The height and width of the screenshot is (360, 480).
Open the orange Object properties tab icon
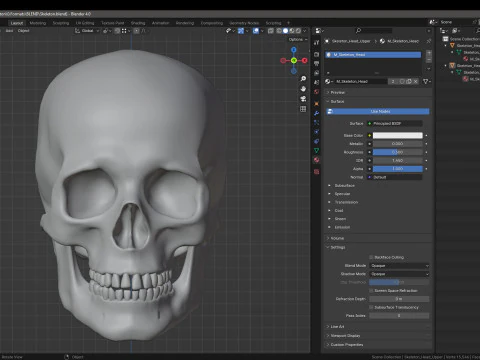pyautogui.click(x=316, y=104)
